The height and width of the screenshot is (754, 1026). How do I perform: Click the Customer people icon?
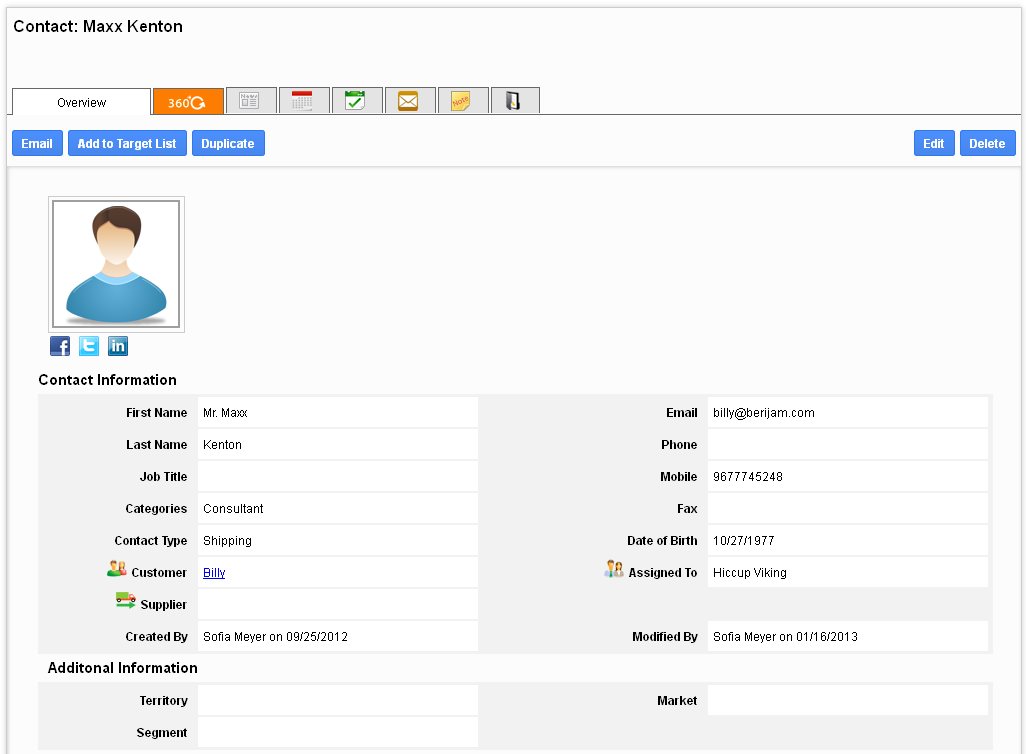point(117,570)
